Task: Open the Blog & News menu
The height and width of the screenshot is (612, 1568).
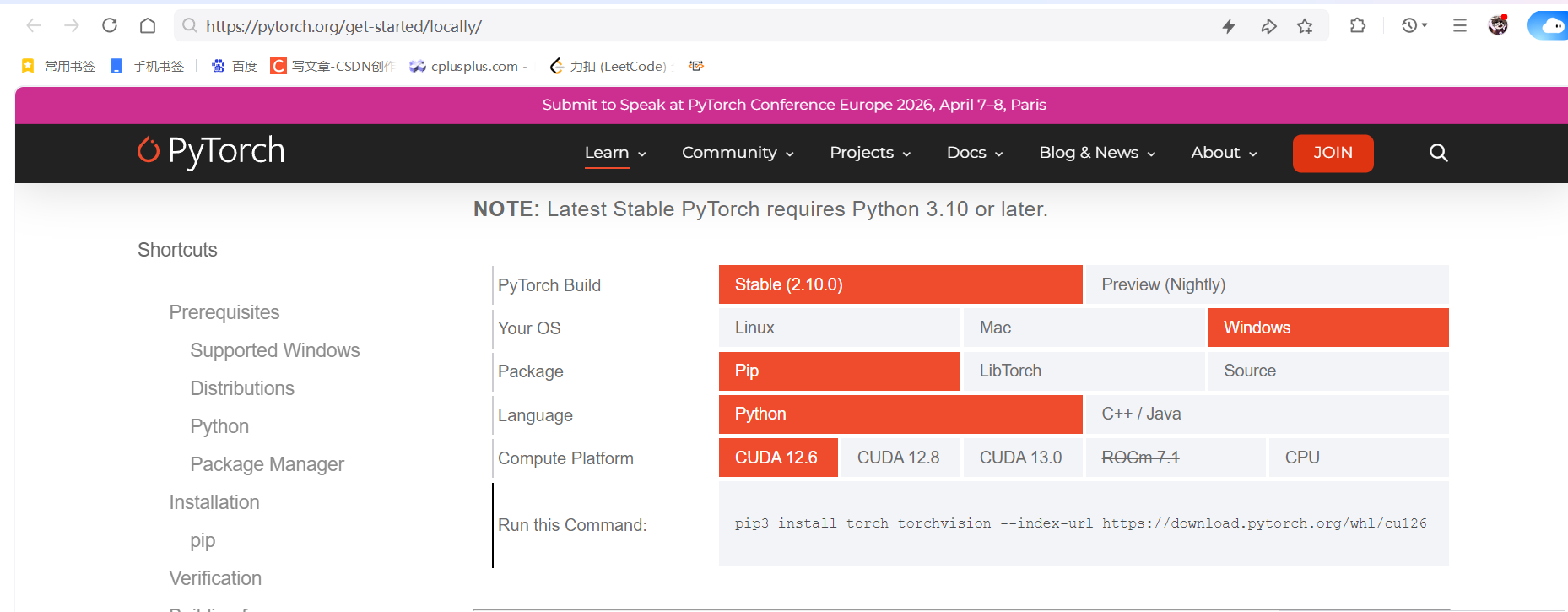Action: click(x=1096, y=153)
